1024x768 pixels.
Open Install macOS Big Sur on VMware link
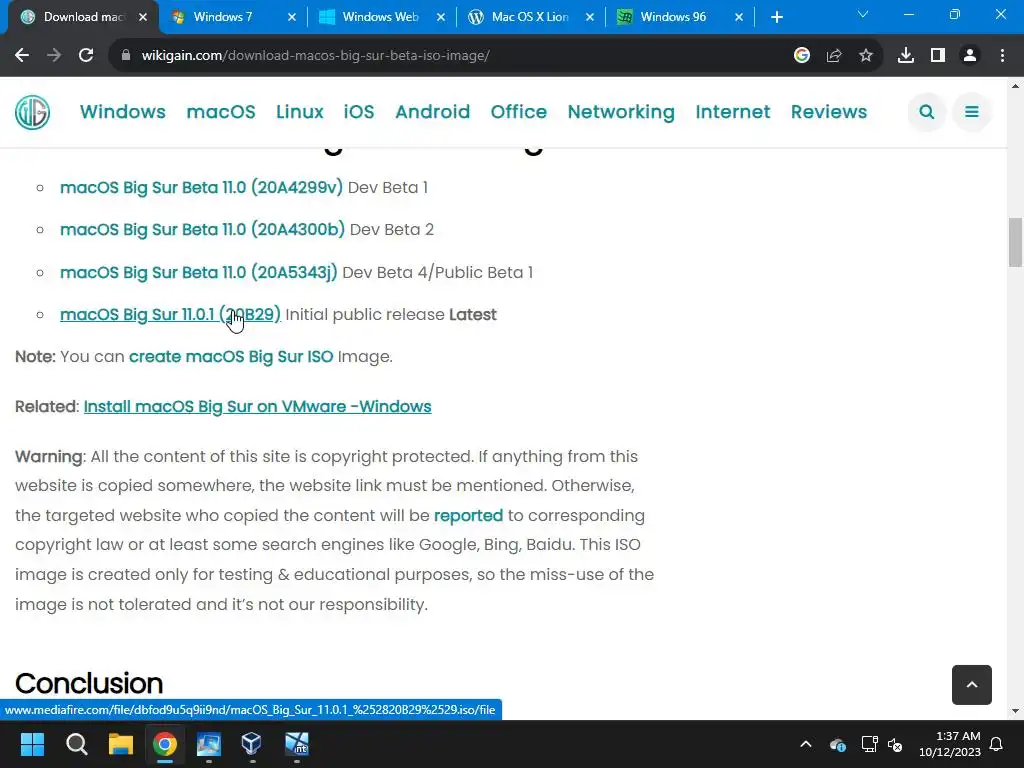coord(257,406)
